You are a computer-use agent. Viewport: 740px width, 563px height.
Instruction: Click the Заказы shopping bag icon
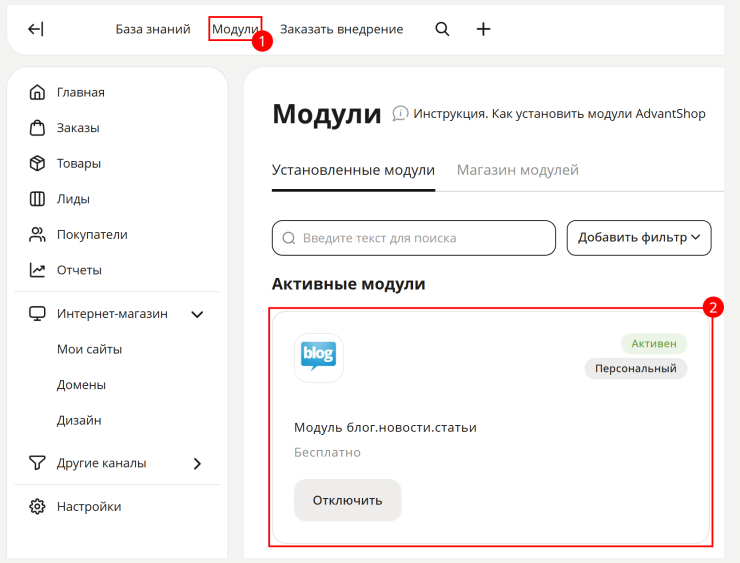click(37, 128)
